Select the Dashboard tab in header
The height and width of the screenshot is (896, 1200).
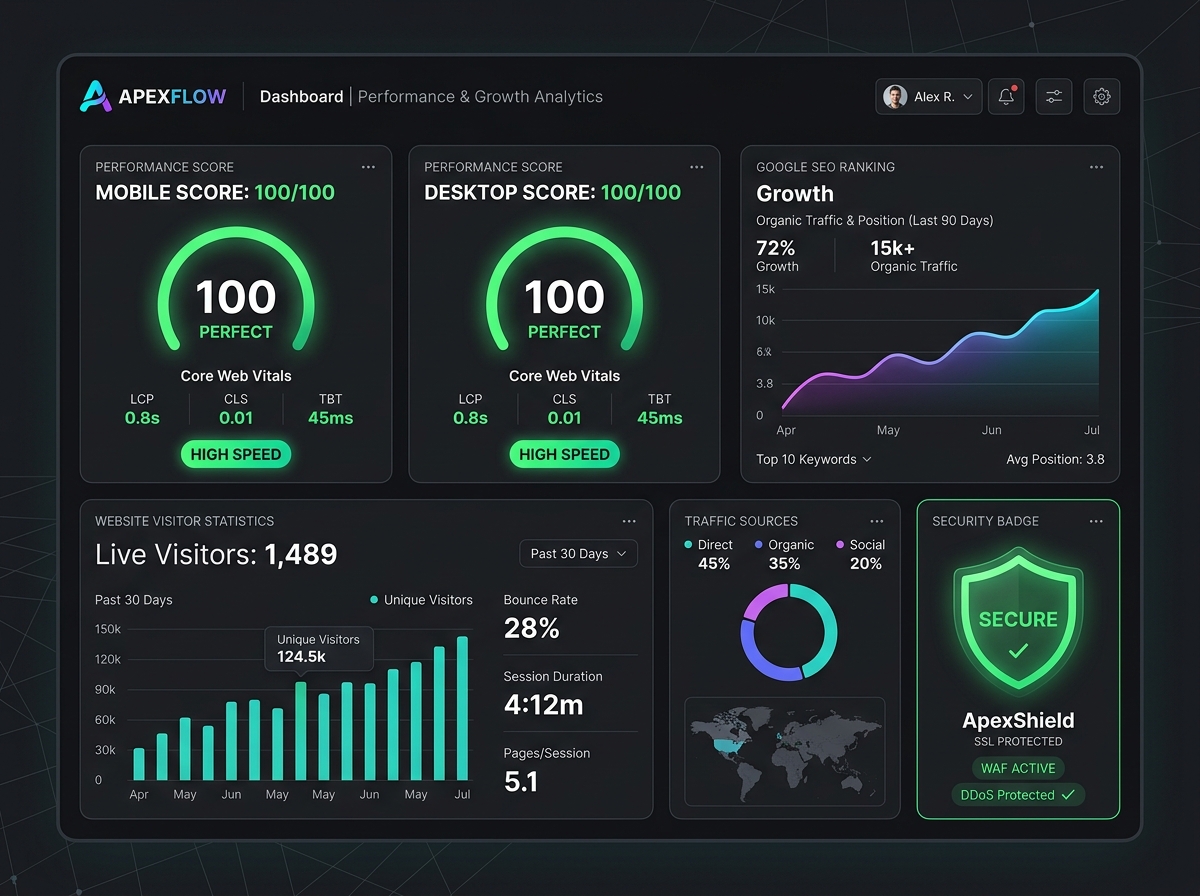(301, 97)
